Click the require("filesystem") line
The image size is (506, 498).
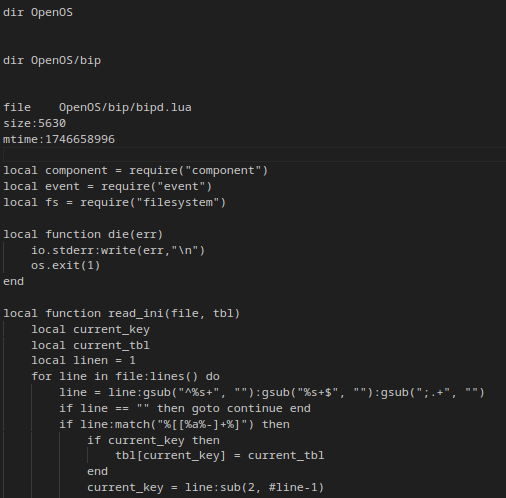(x=115, y=203)
